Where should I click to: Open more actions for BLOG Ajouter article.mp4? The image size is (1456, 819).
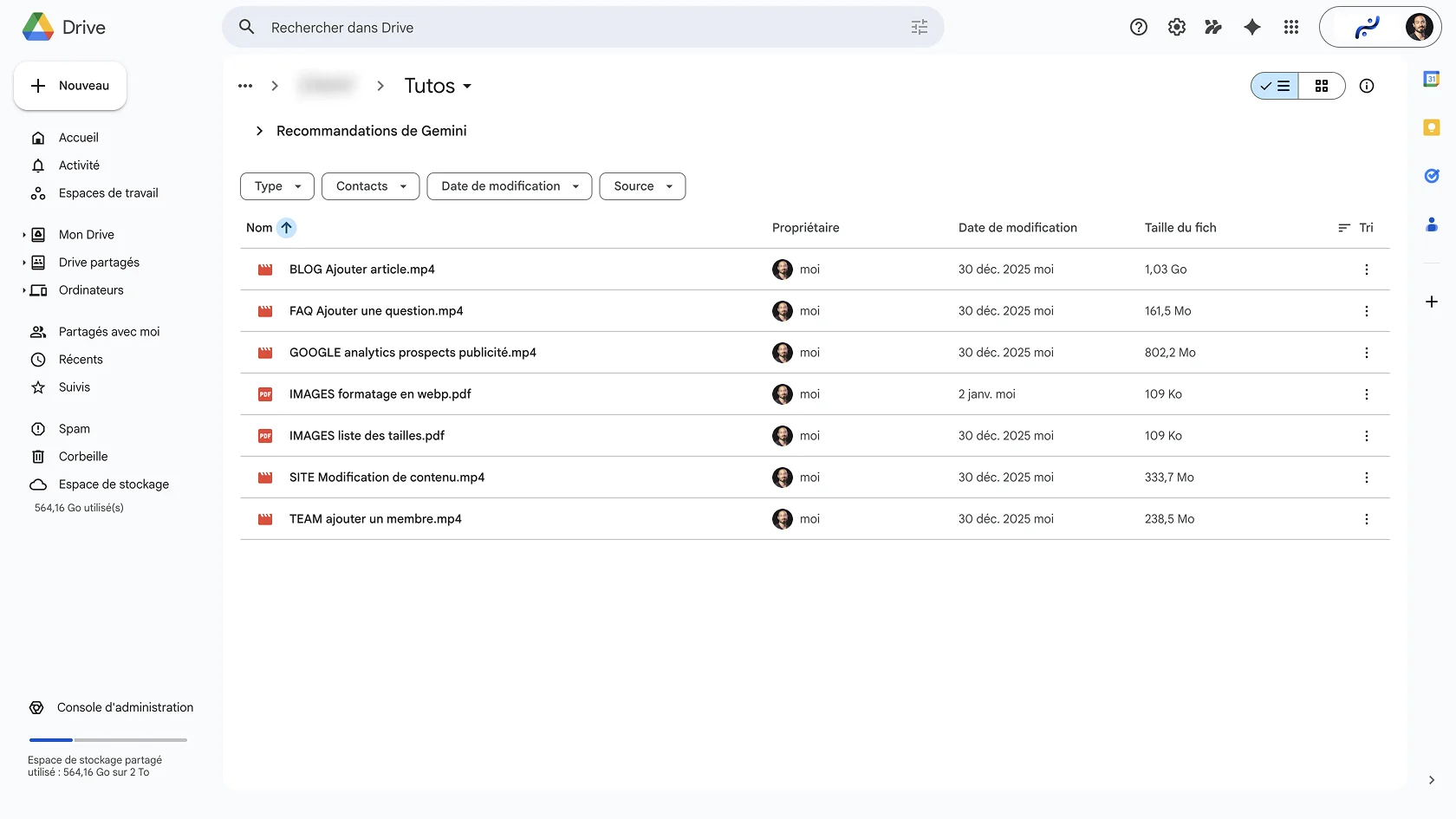1367,270
